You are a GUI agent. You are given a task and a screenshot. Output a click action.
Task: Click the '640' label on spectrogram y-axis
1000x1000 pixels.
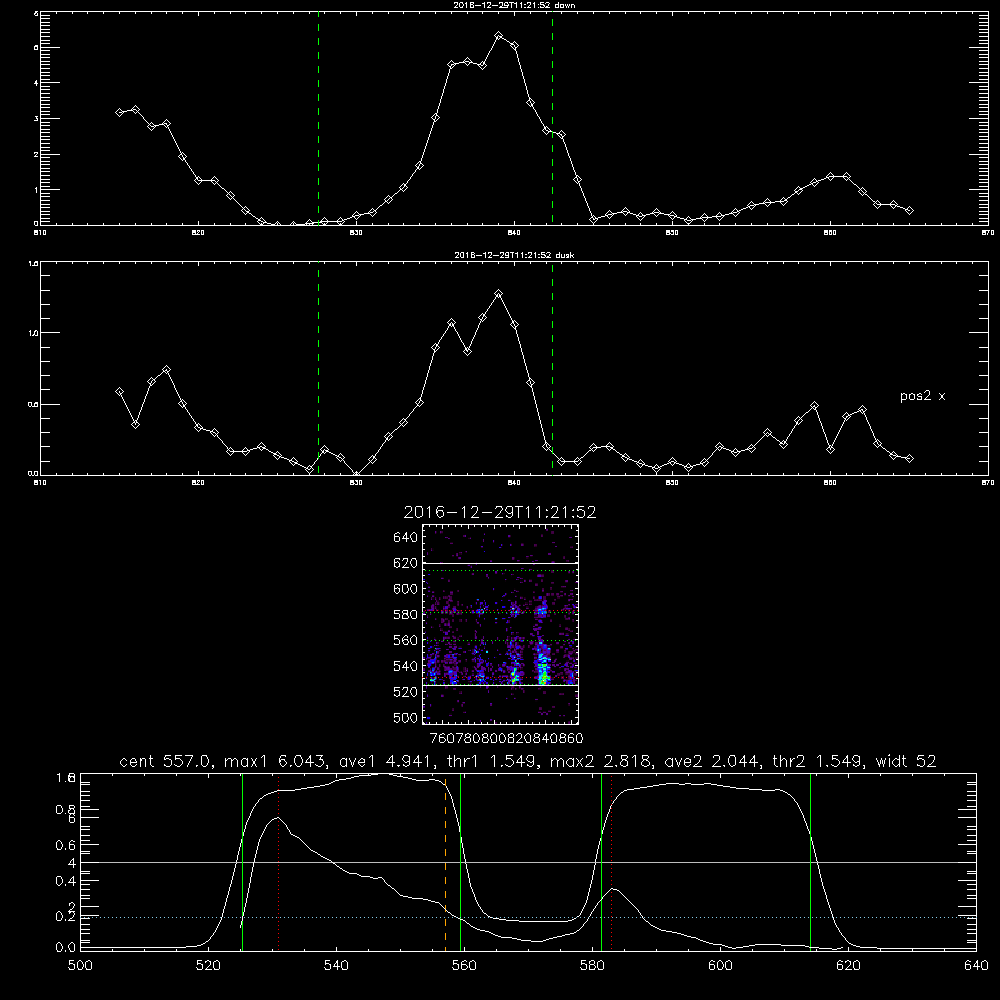(x=406, y=538)
